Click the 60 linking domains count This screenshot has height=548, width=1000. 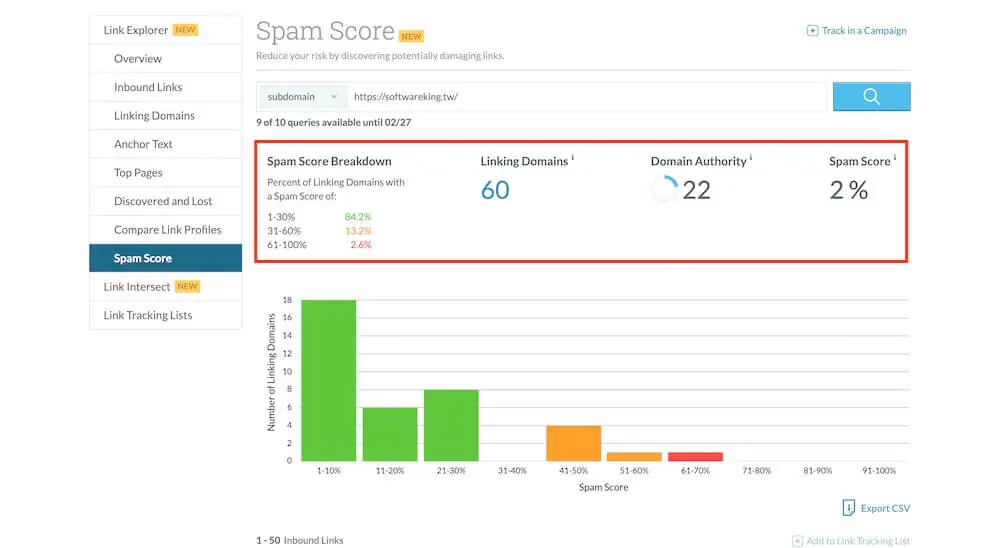tap(495, 190)
